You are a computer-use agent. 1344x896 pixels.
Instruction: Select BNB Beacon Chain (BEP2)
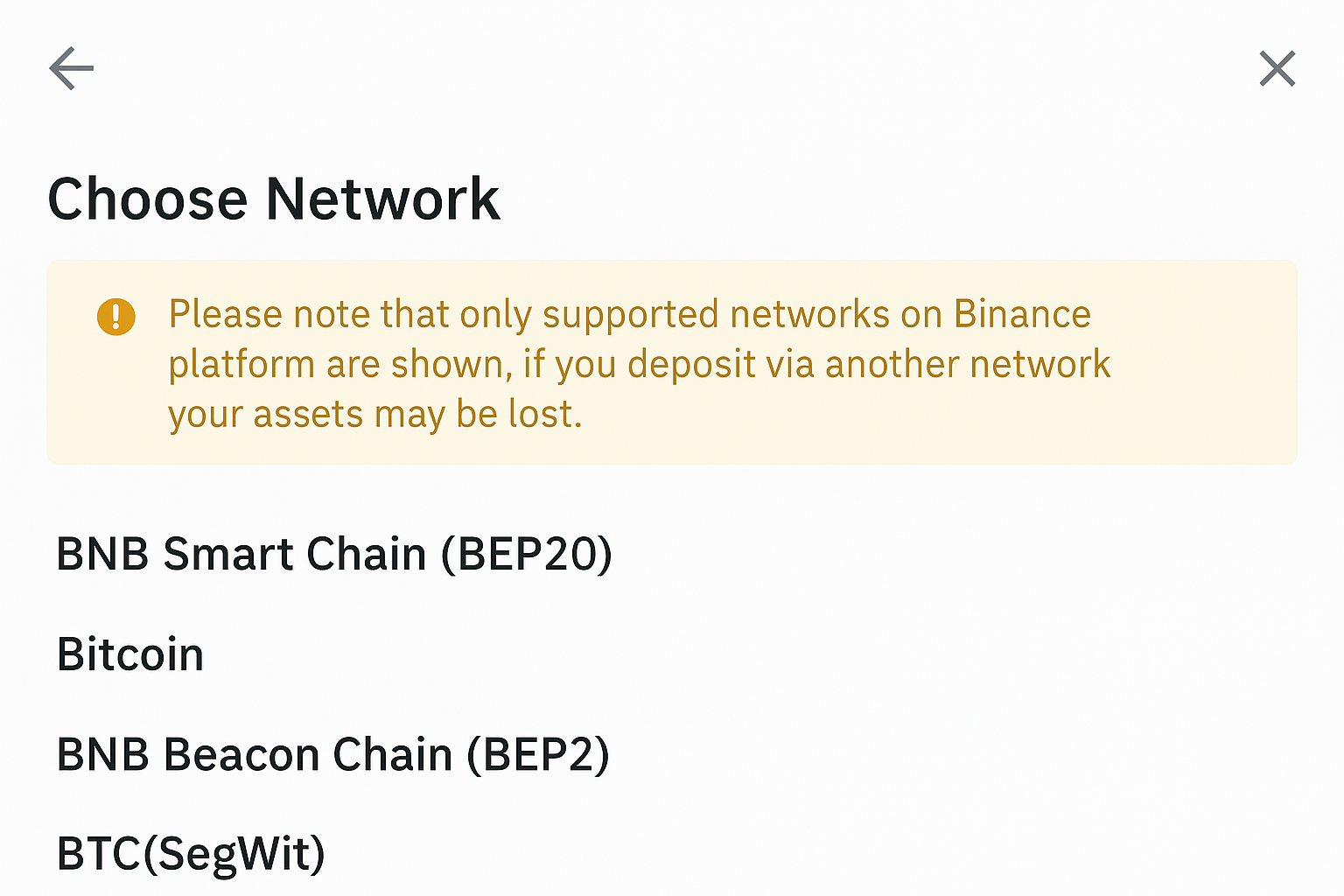(332, 753)
